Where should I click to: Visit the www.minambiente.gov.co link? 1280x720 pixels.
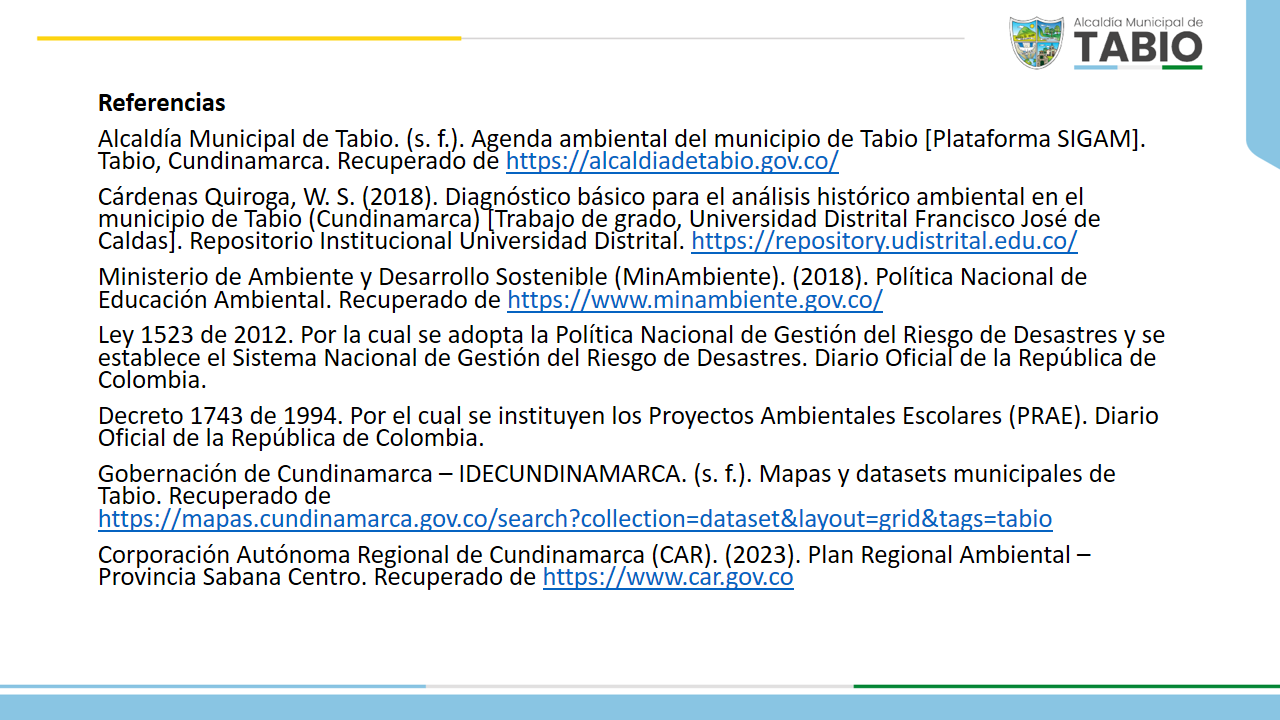pyautogui.click(x=694, y=300)
